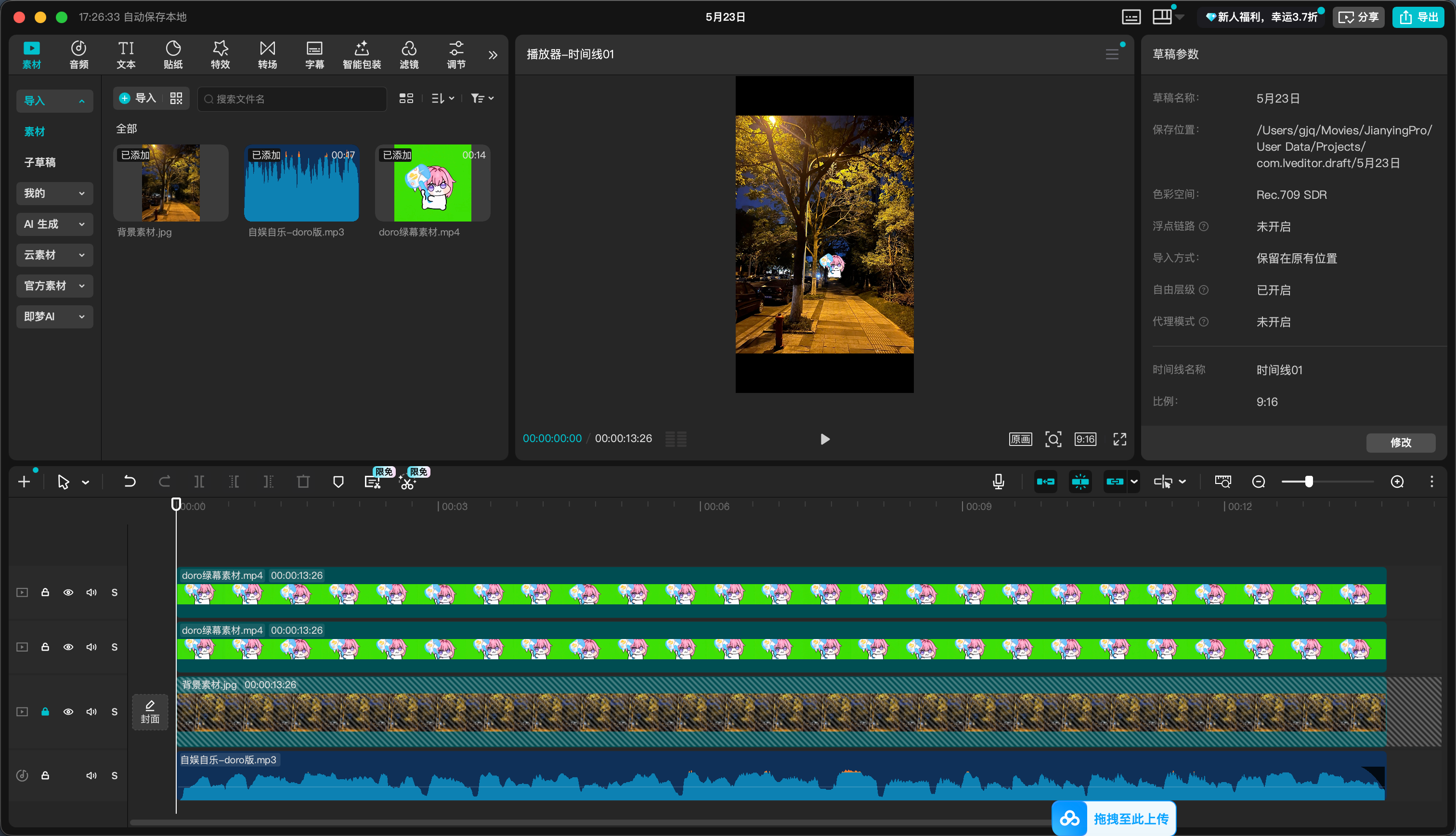Toggle linkage button in timeline toolbar
The width and height of the screenshot is (1456, 836).
(1115, 482)
